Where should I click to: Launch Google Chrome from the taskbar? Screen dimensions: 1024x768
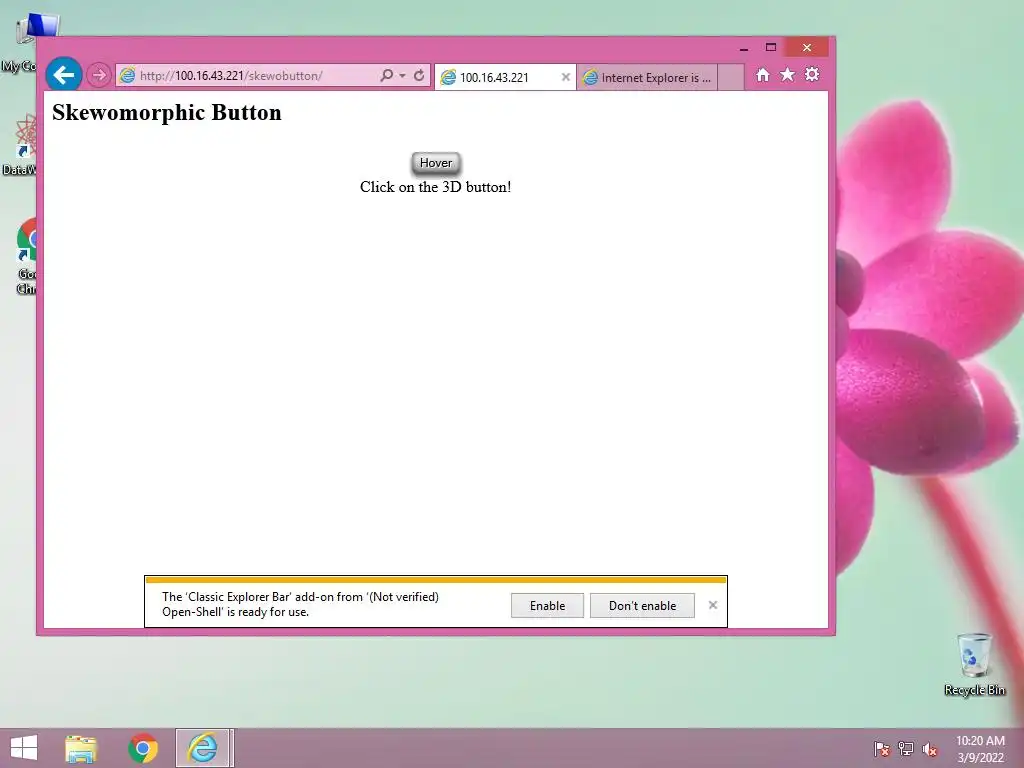[x=142, y=748]
